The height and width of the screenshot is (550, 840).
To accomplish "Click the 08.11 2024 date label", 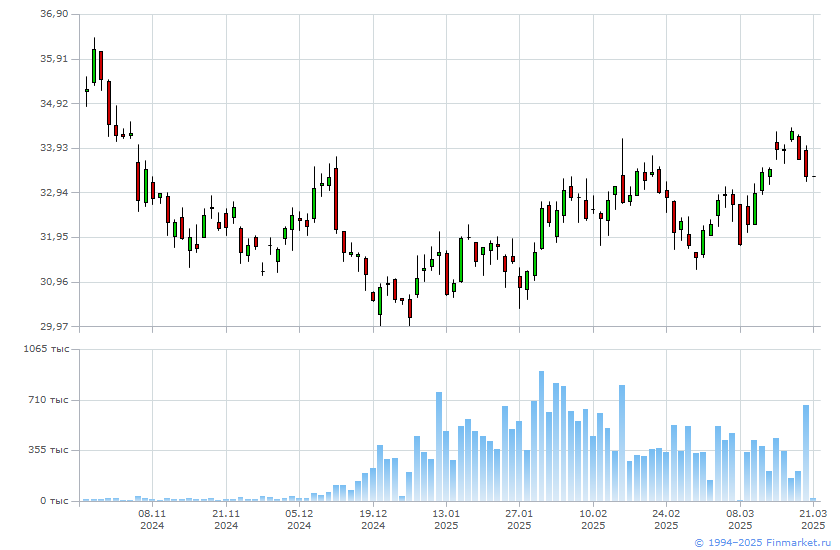I will [152, 519].
